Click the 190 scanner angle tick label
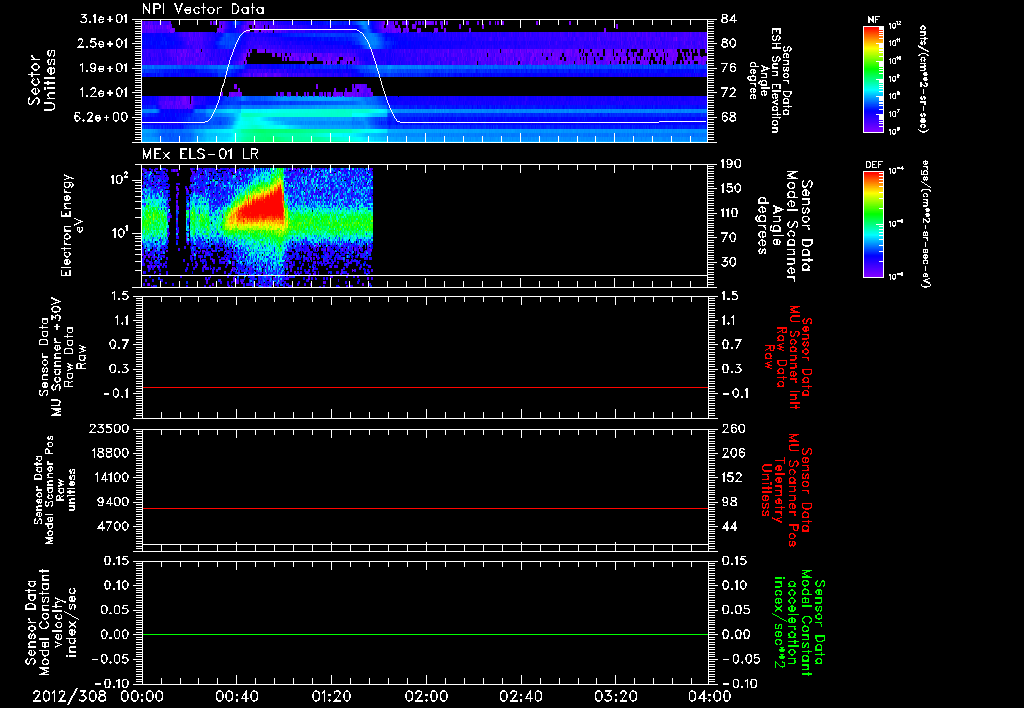 click(732, 164)
